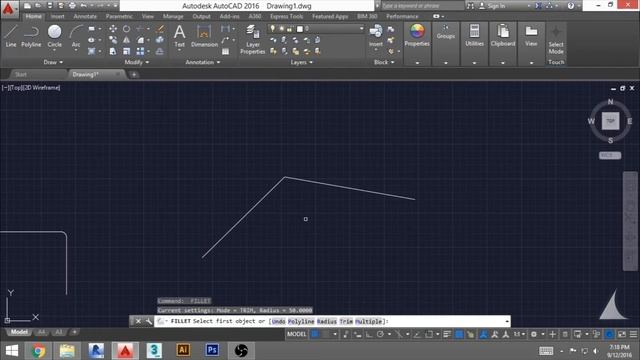Switch to the Manage ribbon tab

click(x=173, y=16)
